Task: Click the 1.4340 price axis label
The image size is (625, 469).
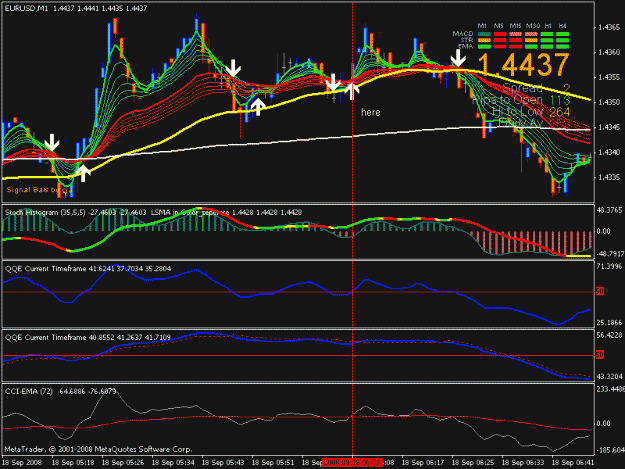Action: pyautogui.click(x=609, y=153)
